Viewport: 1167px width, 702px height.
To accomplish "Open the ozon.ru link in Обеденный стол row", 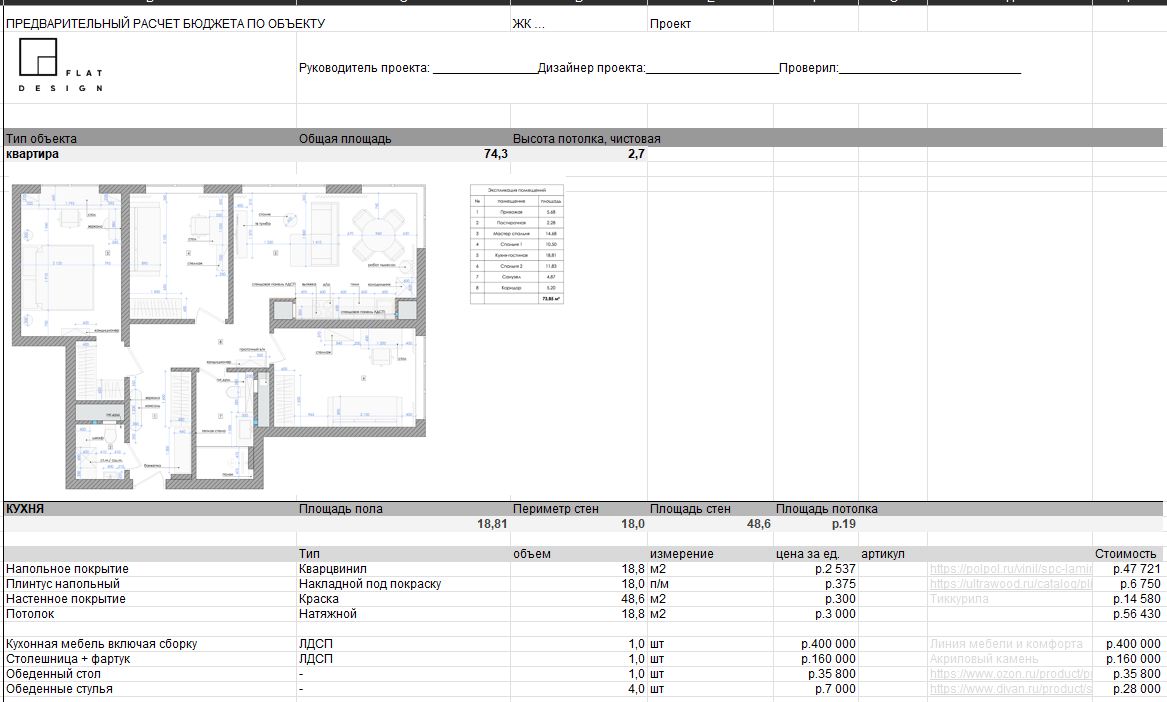I will click(x=1010, y=674).
